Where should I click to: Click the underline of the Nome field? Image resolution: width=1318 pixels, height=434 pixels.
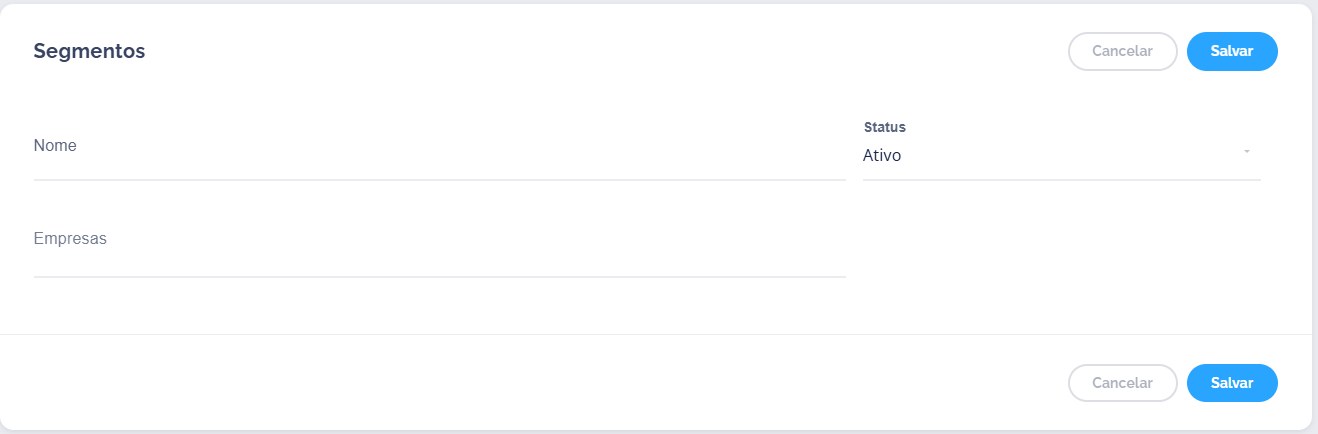(x=439, y=180)
